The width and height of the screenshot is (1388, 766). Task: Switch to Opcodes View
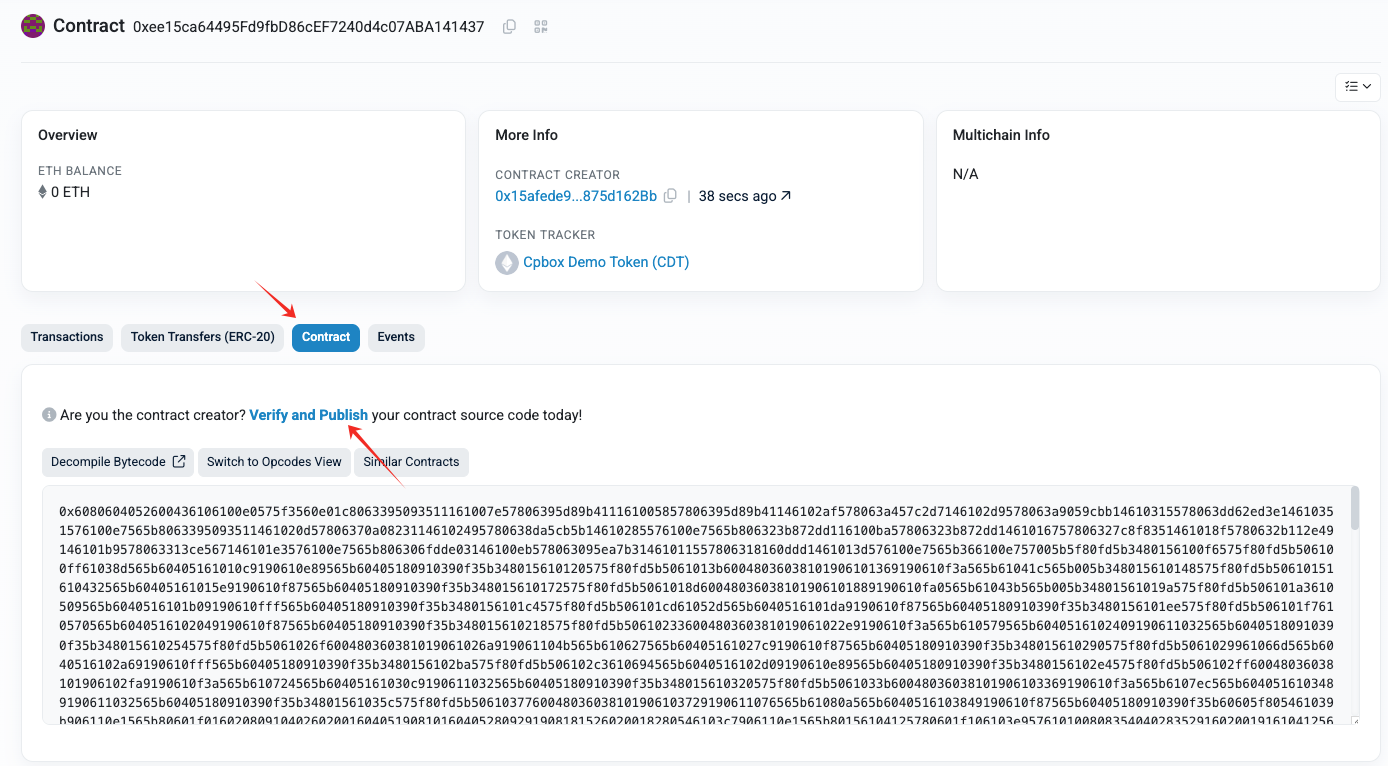pyautogui.click(x=274, y=462)
